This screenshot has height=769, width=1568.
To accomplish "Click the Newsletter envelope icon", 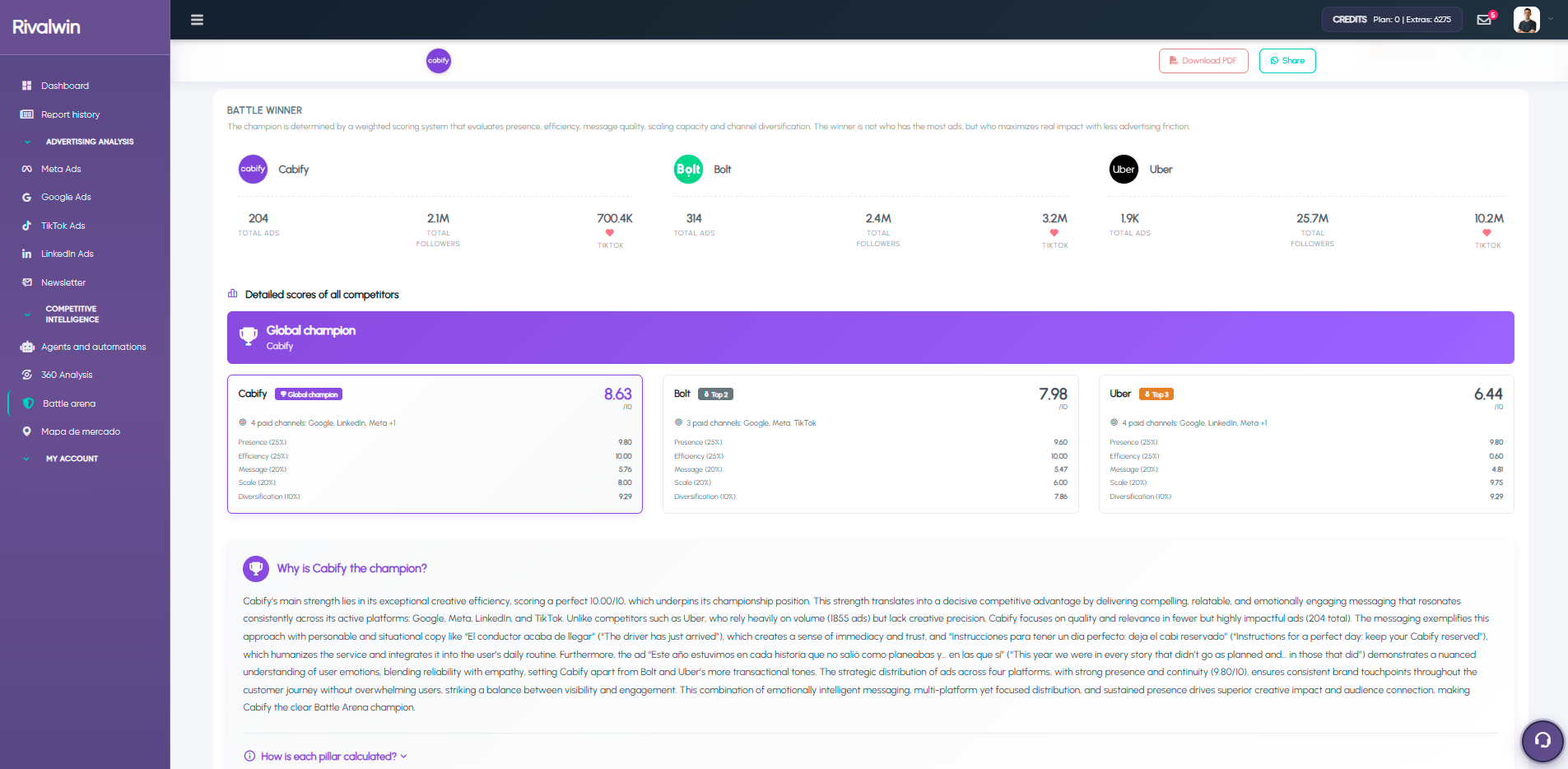I will (x=27, y=282).
